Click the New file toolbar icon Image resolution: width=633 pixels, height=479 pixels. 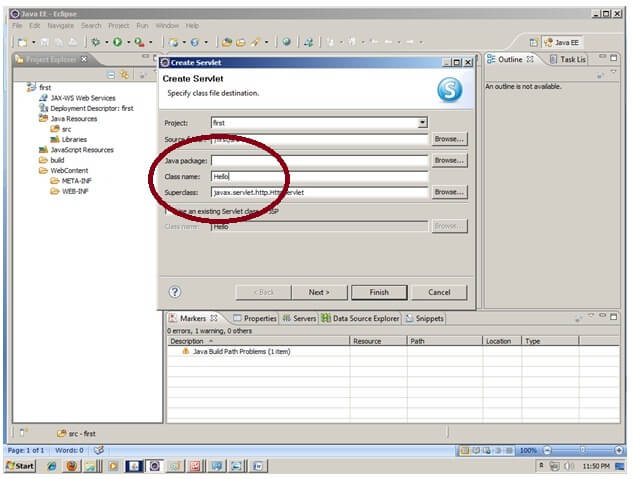click(x=22, y=42)
